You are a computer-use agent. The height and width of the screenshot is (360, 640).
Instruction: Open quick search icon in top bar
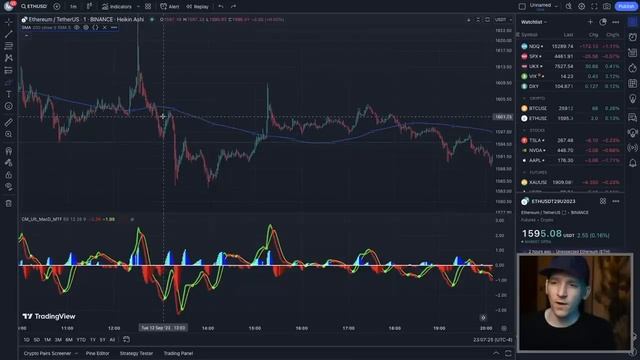point(569,7)
